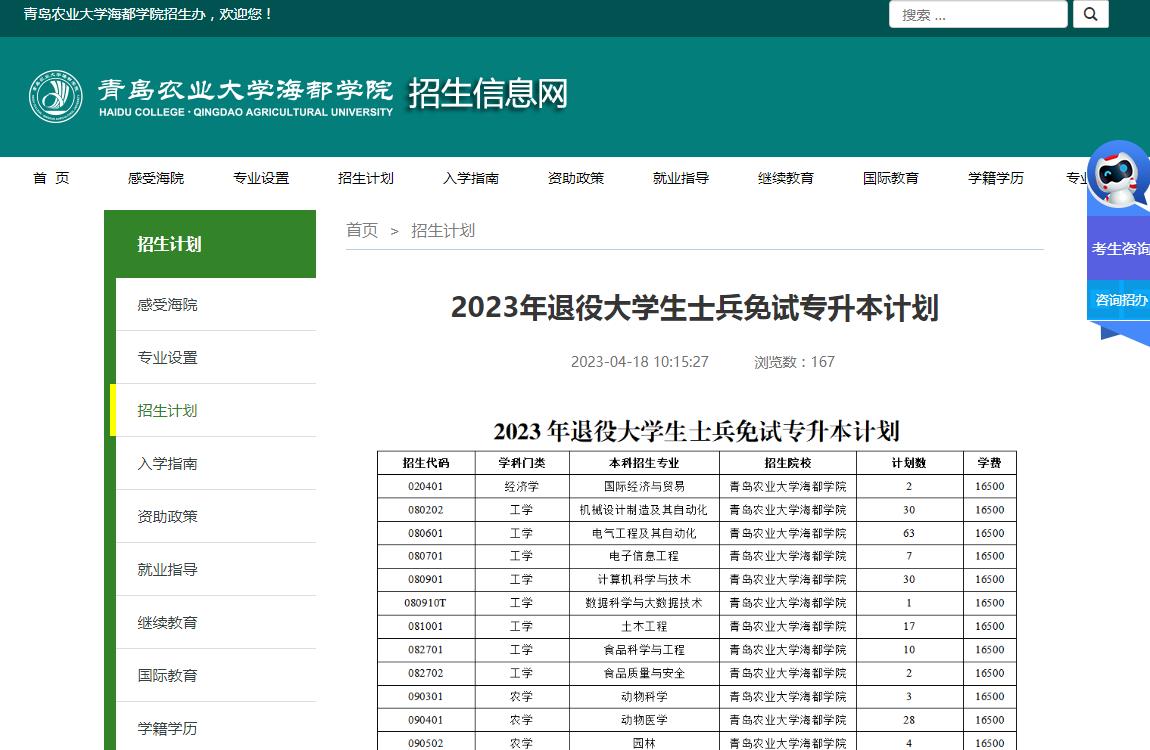The width and height of the screenshot is (1150, 750).
Task: Click plan count 28 cell
Action: 909,720
